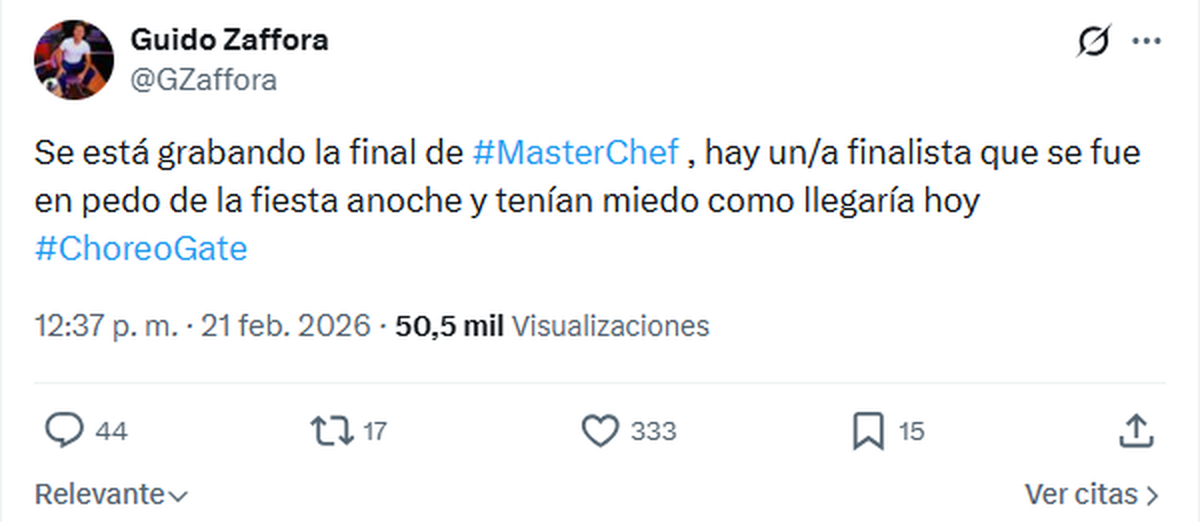The height and width of the screenshot is (522, 1200).
Task: Click the #MasterChef hashtag
Action: tap(575, 155)
